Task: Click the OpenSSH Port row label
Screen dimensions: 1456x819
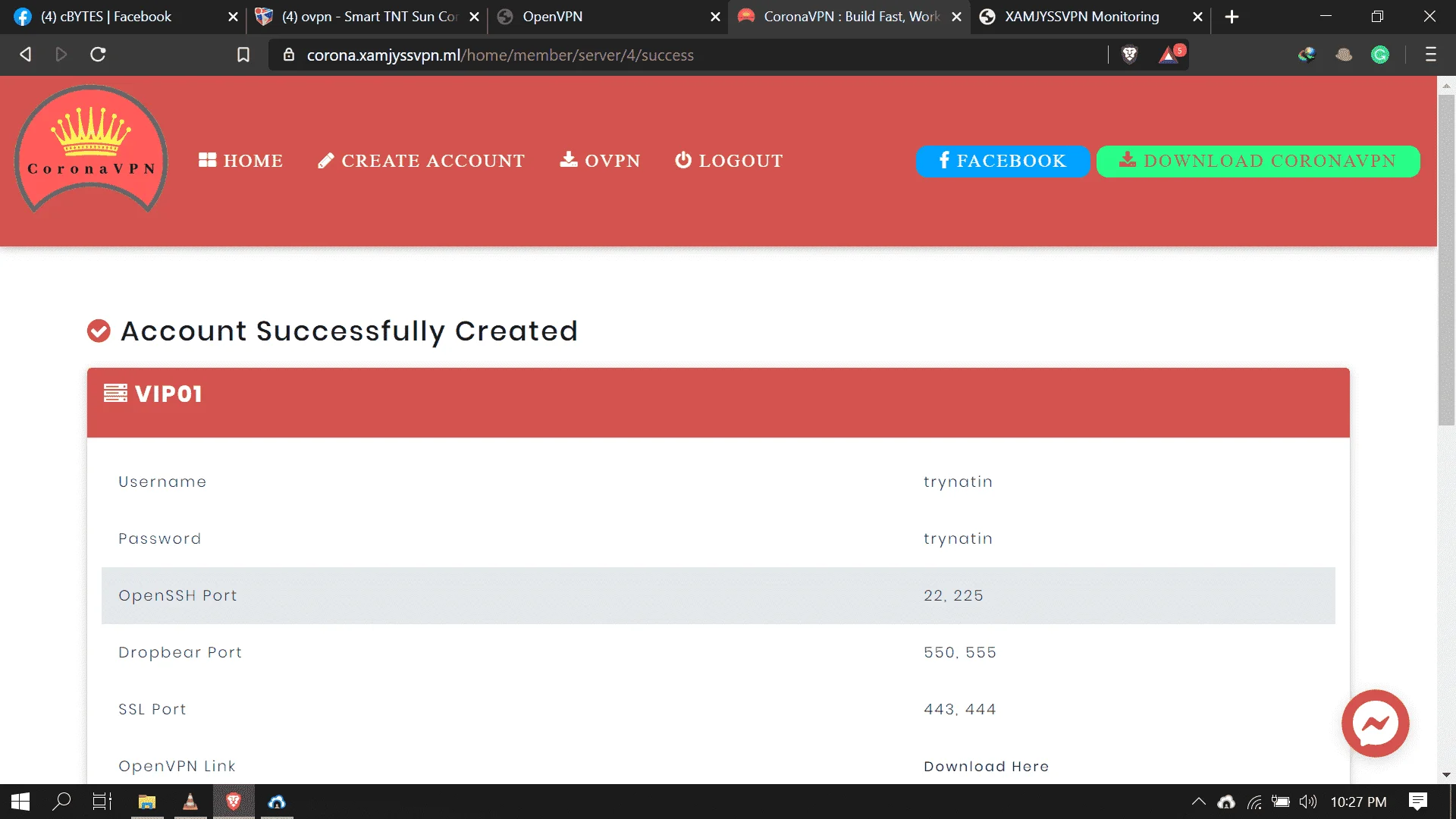Action: pos(177,596)
